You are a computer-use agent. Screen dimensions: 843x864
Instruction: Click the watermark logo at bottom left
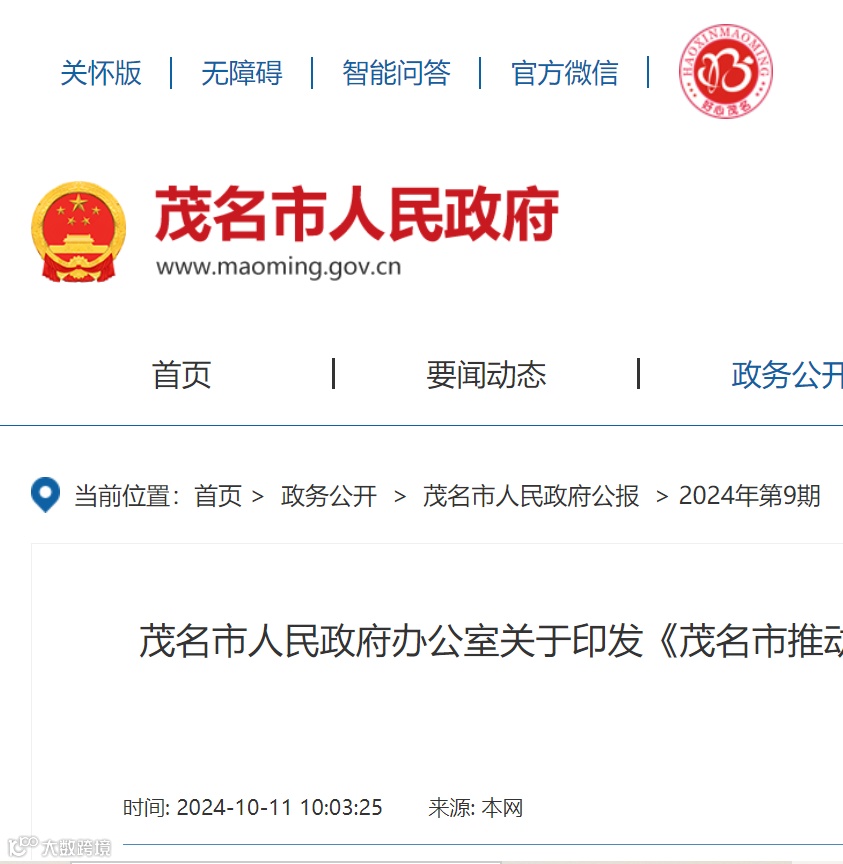(x=60, y=846)
